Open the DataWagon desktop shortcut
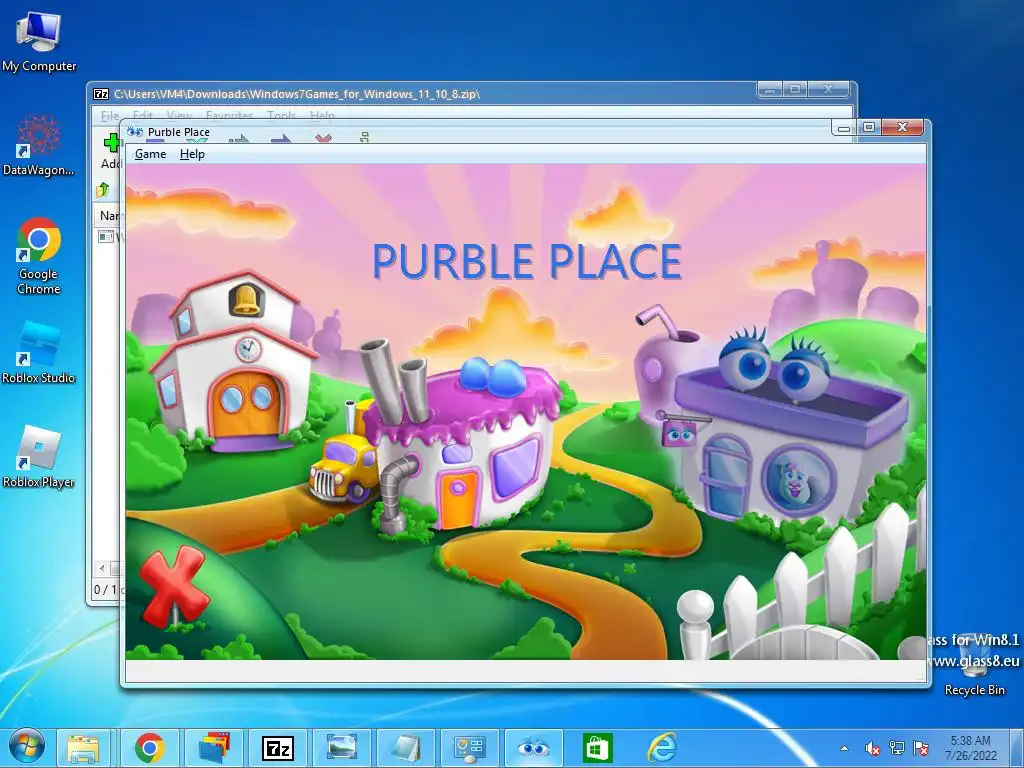Image resolution: width=1024 pixels, height=768 pixels. 39,145
